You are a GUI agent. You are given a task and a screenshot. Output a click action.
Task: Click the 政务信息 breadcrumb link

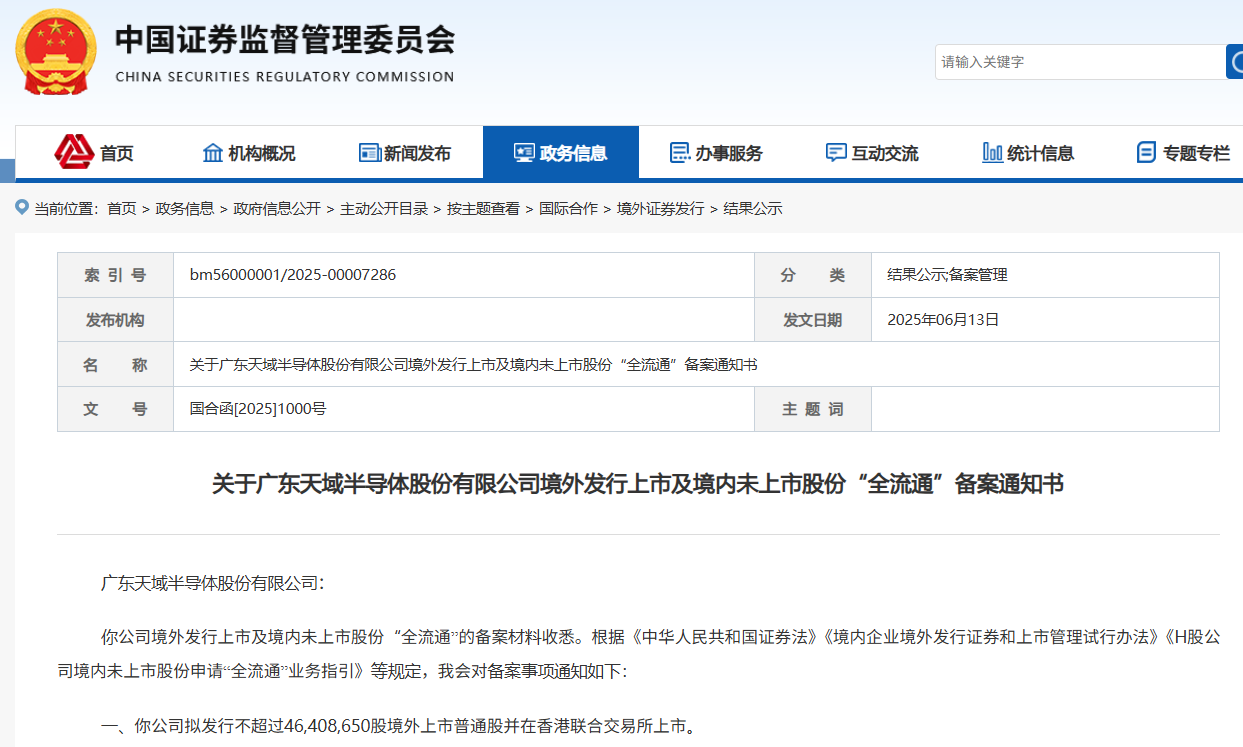[x=185, y=209]
